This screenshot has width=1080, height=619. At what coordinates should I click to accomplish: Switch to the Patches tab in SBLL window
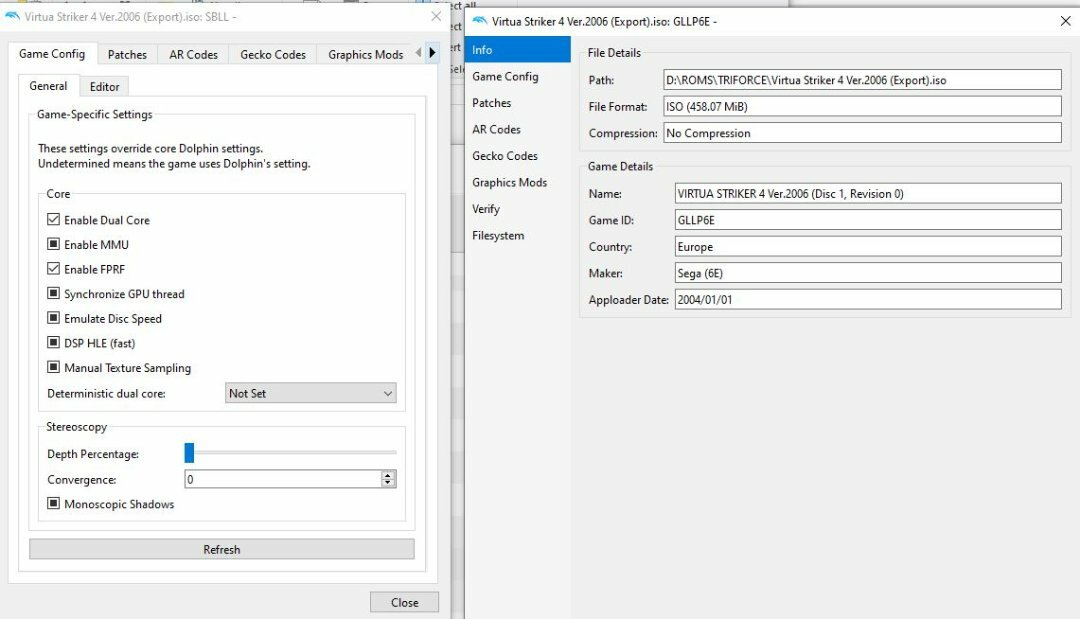pos(127,54)
